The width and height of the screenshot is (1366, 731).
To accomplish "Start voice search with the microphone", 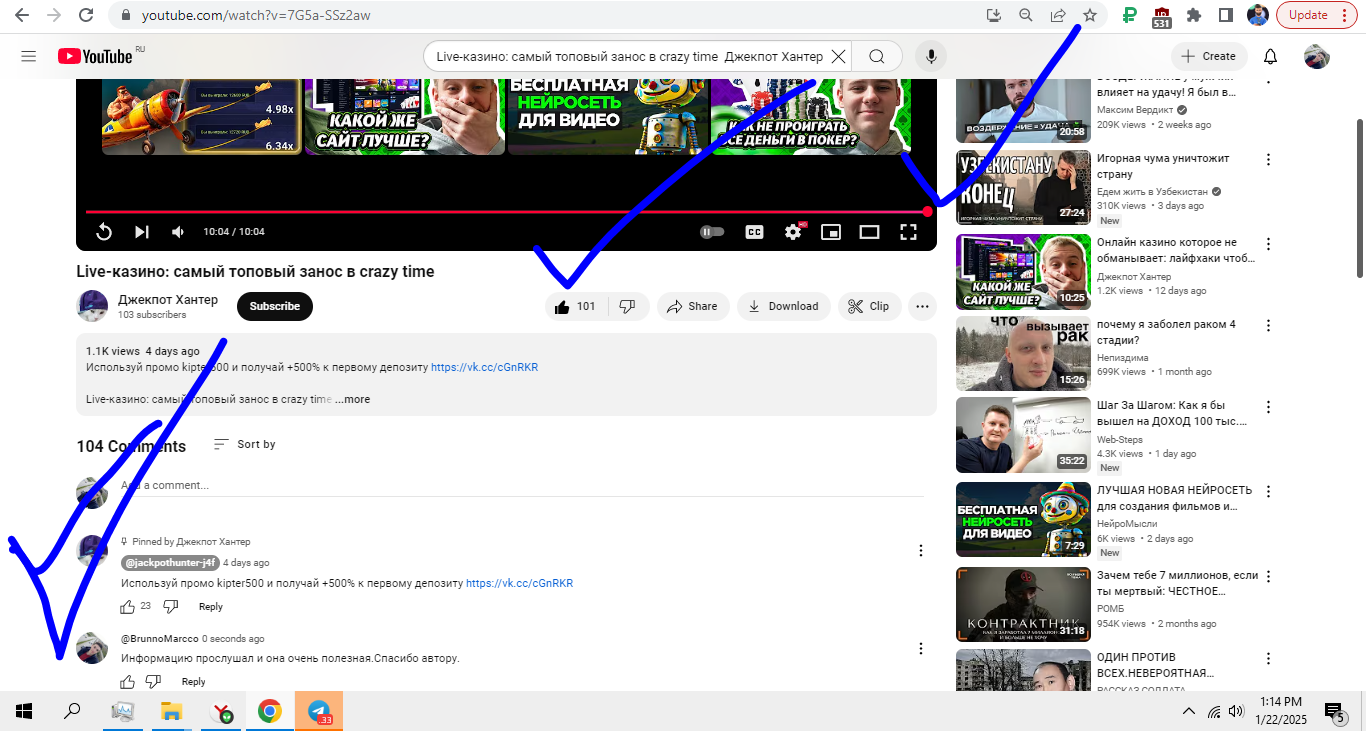I will [x=931, y=57].
